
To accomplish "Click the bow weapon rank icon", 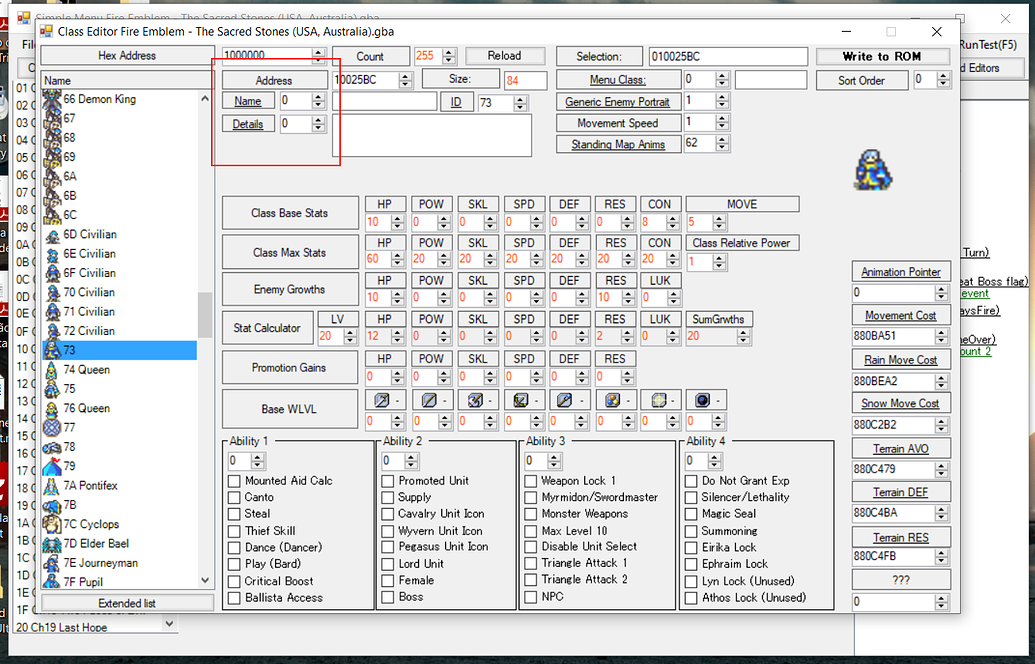I will (520, 399).
